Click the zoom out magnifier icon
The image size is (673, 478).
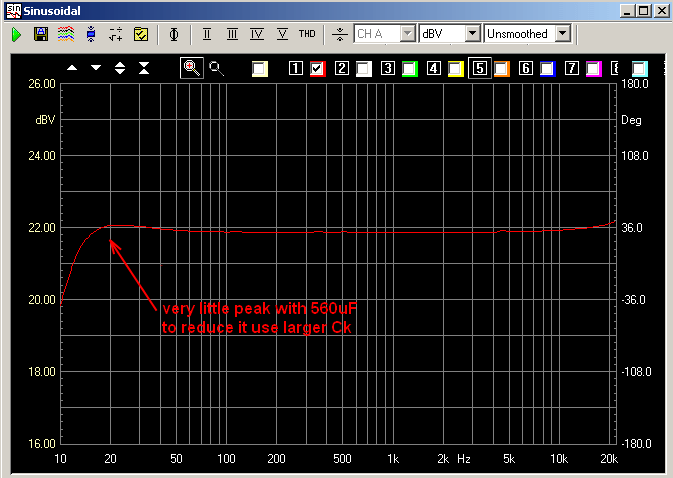pos(216,68)
